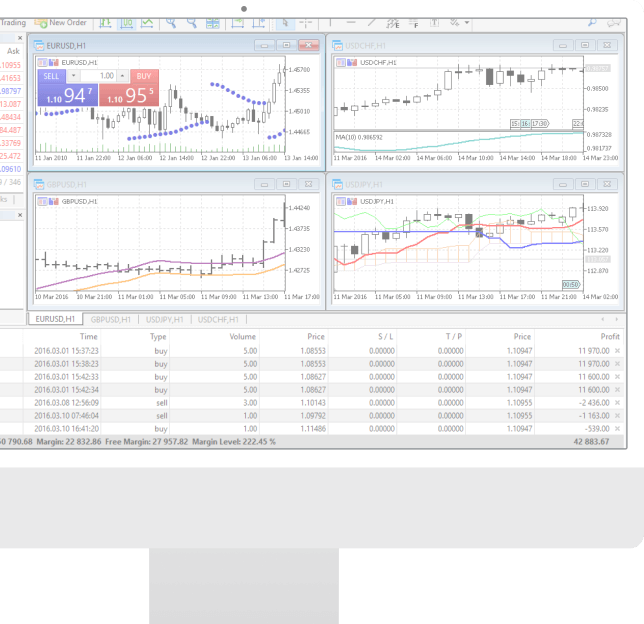The height and width of the screenshot is (624, 644).
Task: Click the Ask column header in Market Watch
Action: (x=13, y=51)
